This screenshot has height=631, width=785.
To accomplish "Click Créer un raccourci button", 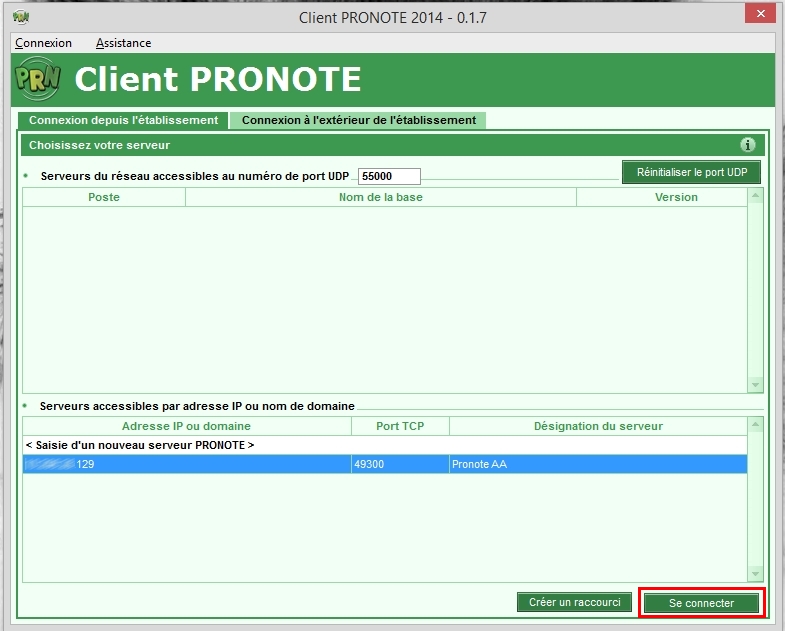I will (575, 602).
